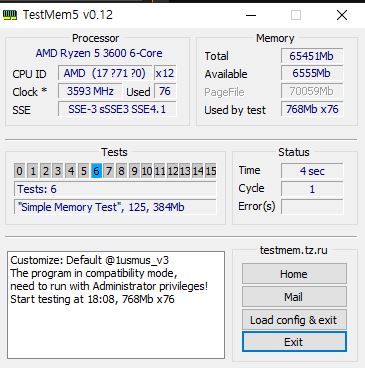Image resolution: width=365 pixels, height=368 pixels.
Task: Click the SSE instruction set field
Action: (x=117, y=109)
